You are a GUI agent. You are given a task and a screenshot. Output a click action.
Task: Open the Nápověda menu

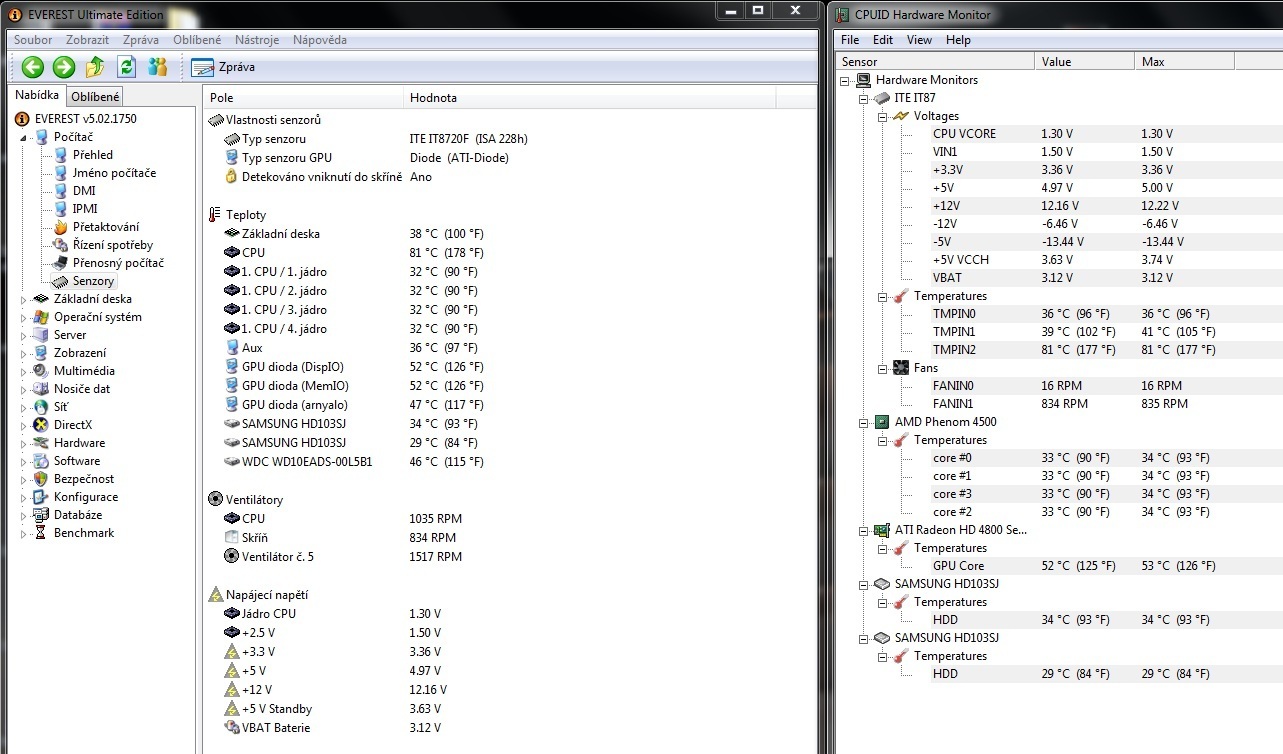tap(320, 40)
